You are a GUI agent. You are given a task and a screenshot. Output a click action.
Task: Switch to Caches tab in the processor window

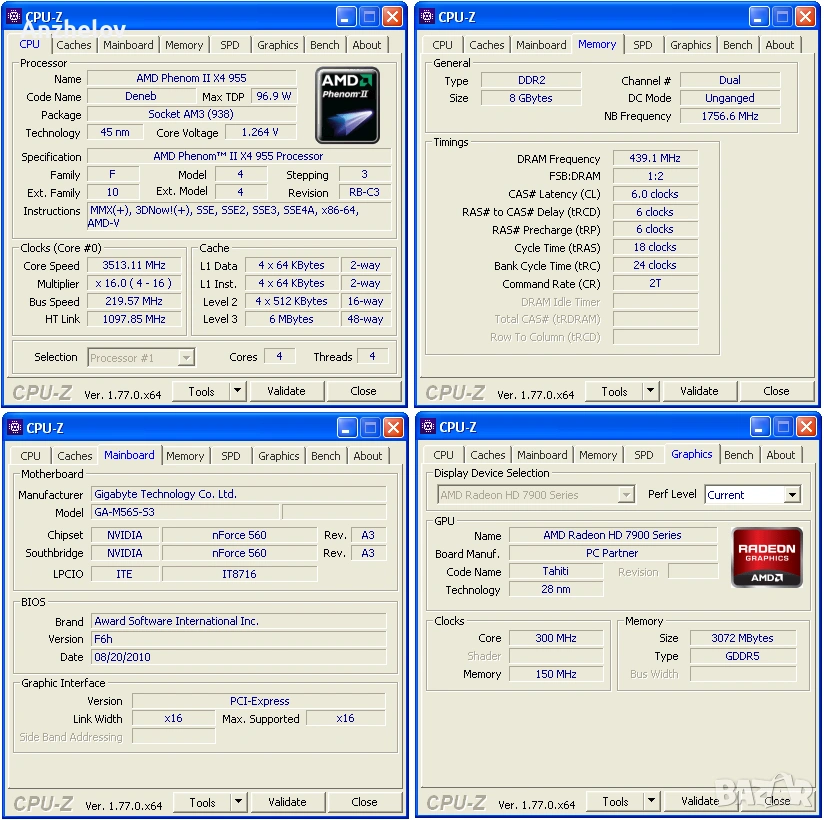pos(74,45)
